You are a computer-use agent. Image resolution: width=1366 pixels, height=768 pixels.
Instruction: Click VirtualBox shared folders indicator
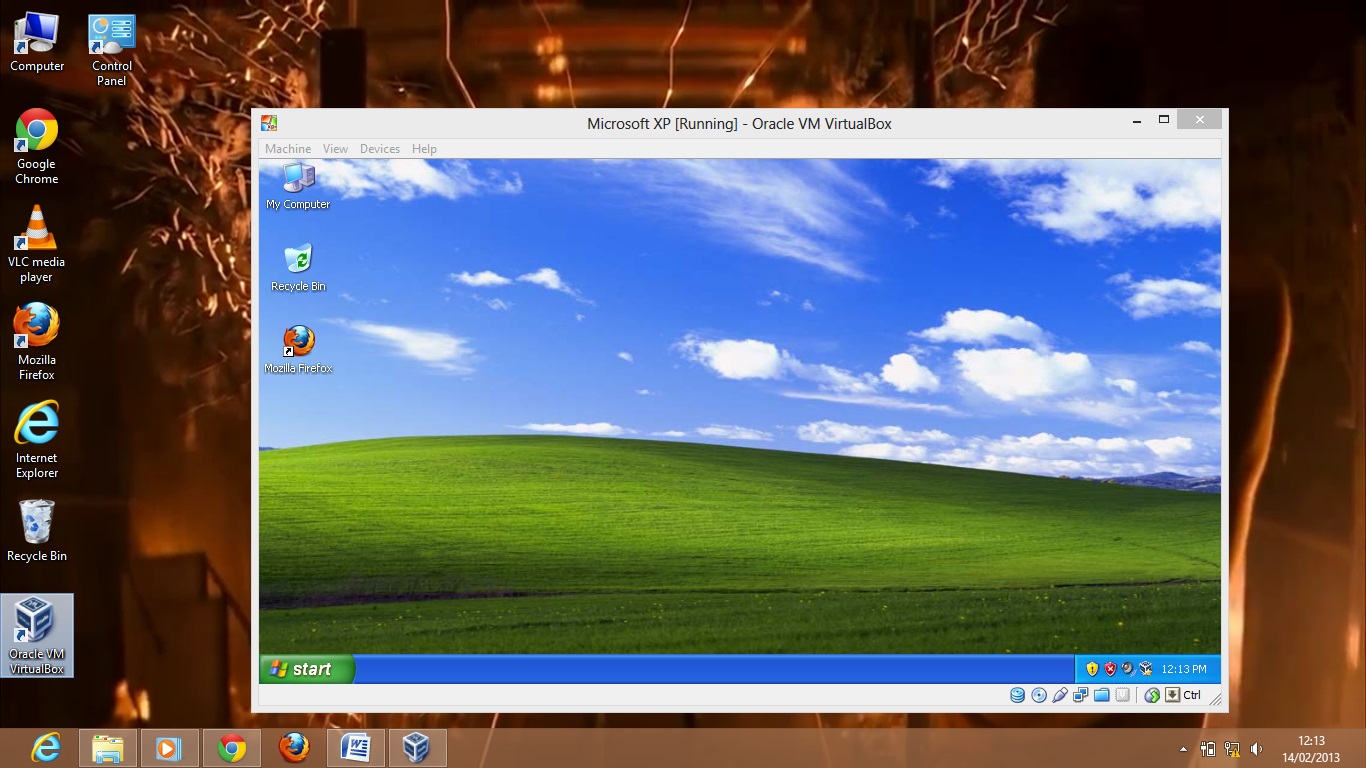(1101, 695)
